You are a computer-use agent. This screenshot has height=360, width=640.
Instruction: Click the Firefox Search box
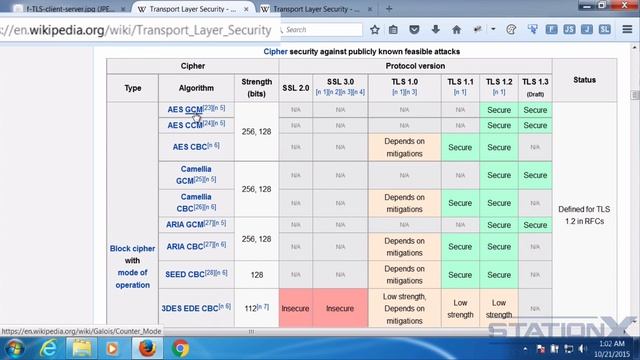(x=322, y=29)
